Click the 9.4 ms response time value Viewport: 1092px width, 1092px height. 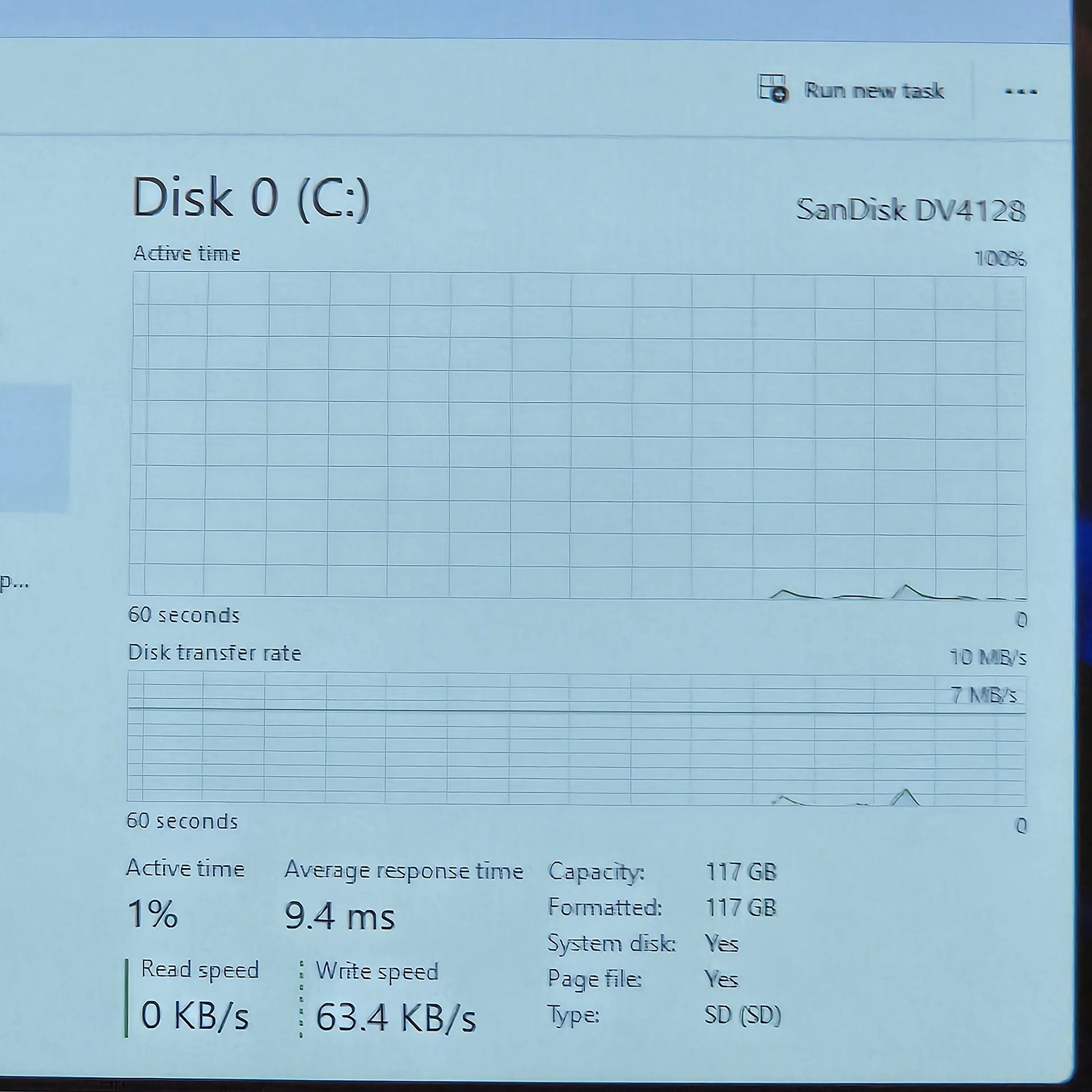click(339, 916)
